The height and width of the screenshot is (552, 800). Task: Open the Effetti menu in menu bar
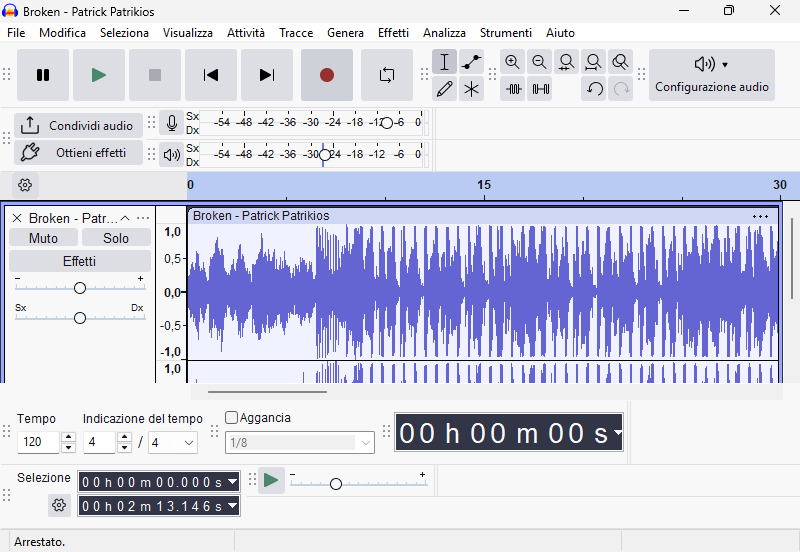[393, 33]
